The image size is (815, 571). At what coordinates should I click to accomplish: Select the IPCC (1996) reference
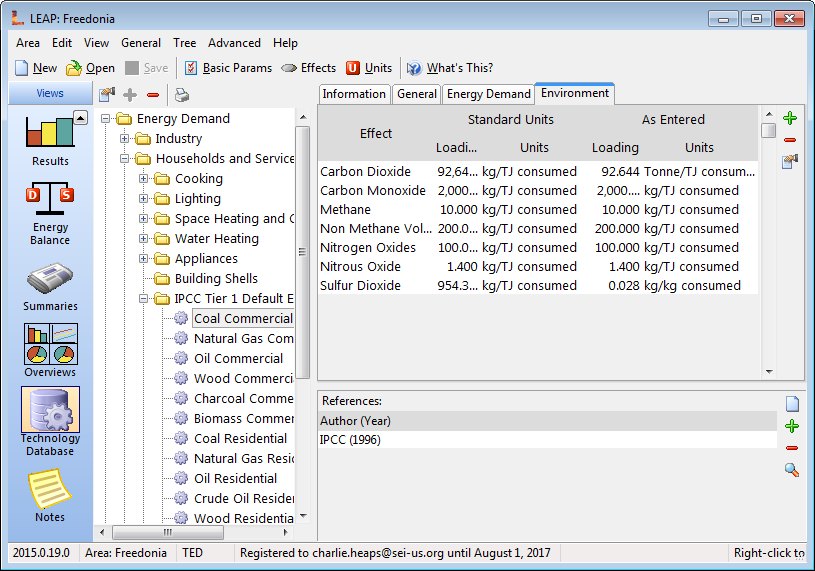coord(547,440)
